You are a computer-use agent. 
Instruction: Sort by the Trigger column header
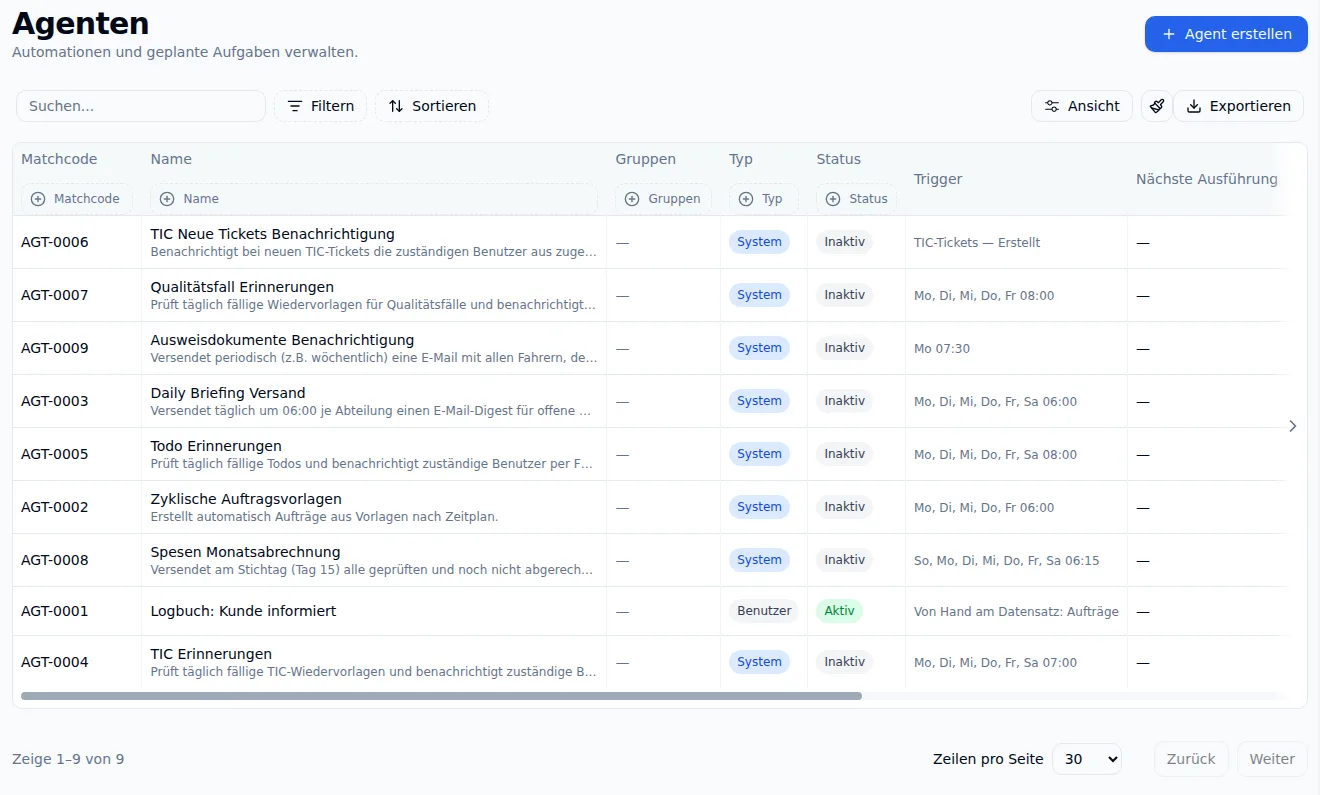point(938,179)
